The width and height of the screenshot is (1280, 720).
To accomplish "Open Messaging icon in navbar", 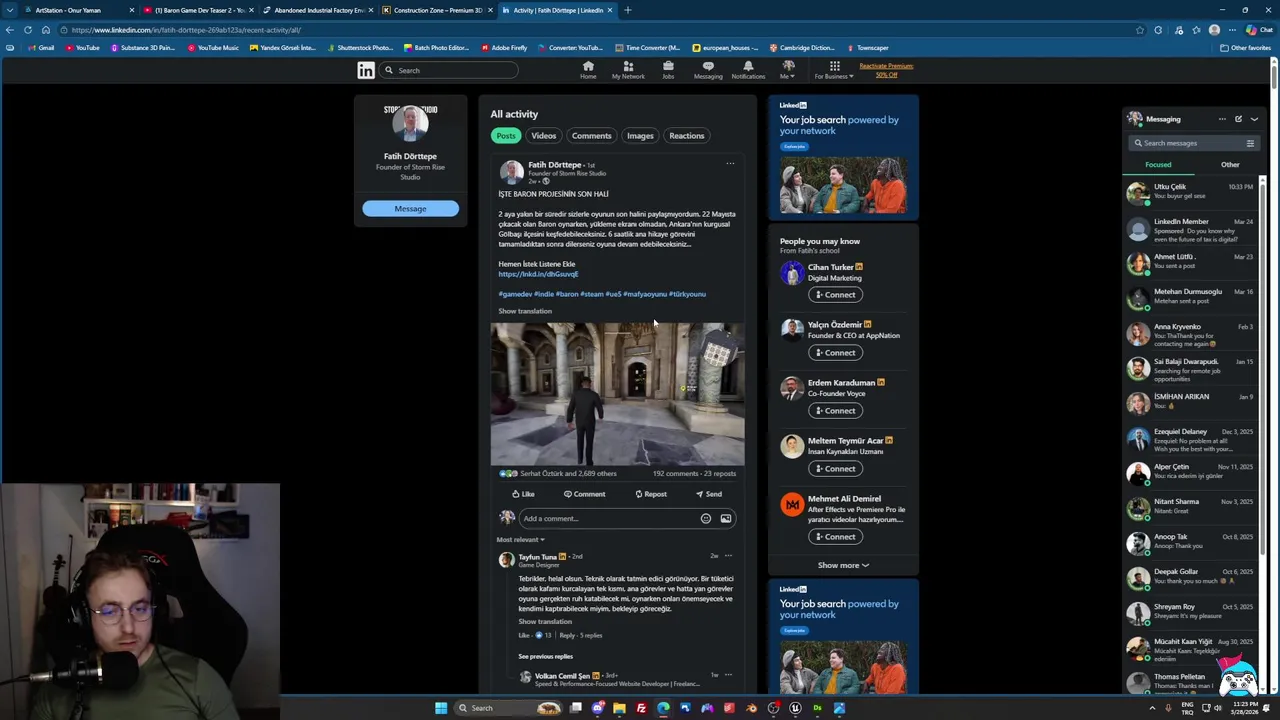I will pyautogui.click(x=708, y=69).
